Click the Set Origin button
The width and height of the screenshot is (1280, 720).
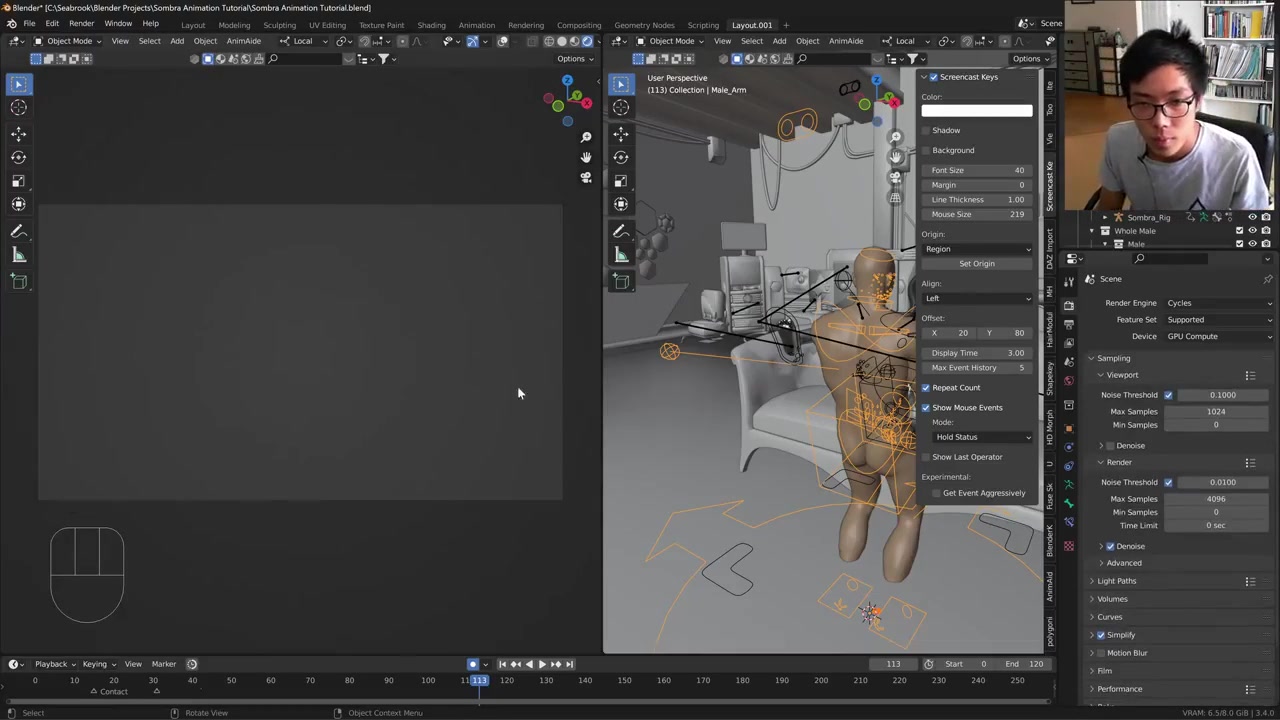(977, 264)
